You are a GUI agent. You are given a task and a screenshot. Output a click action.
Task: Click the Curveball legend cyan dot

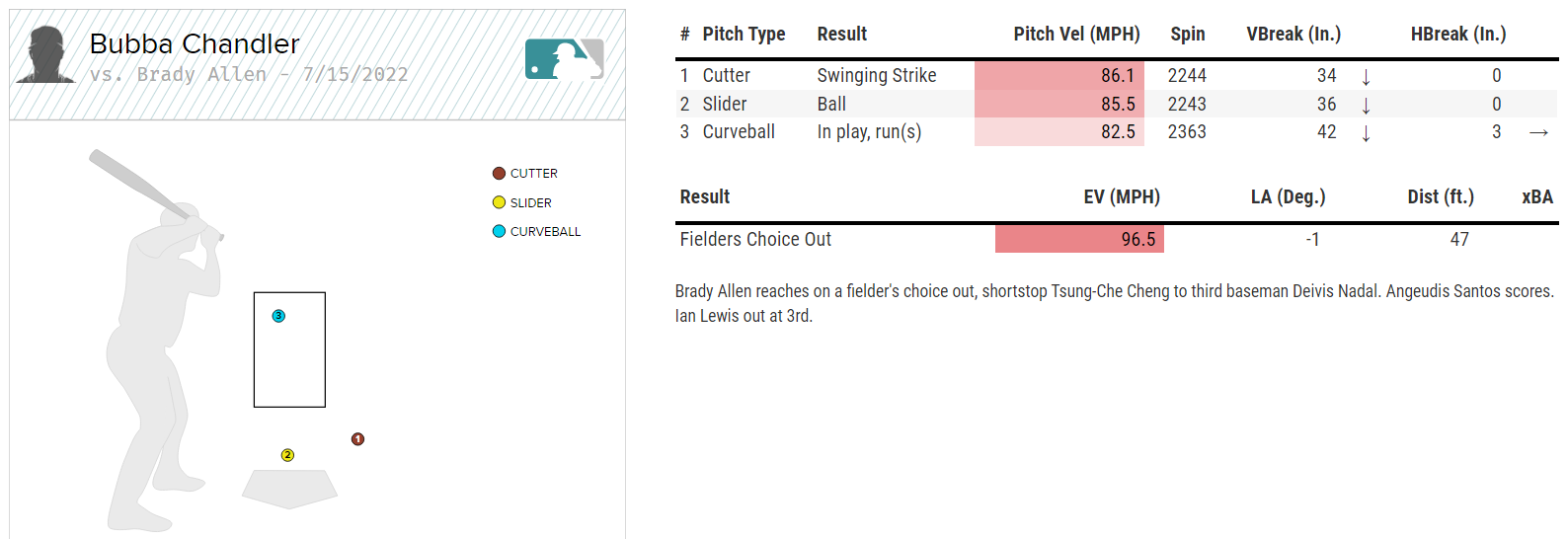(x=499, y=231)
